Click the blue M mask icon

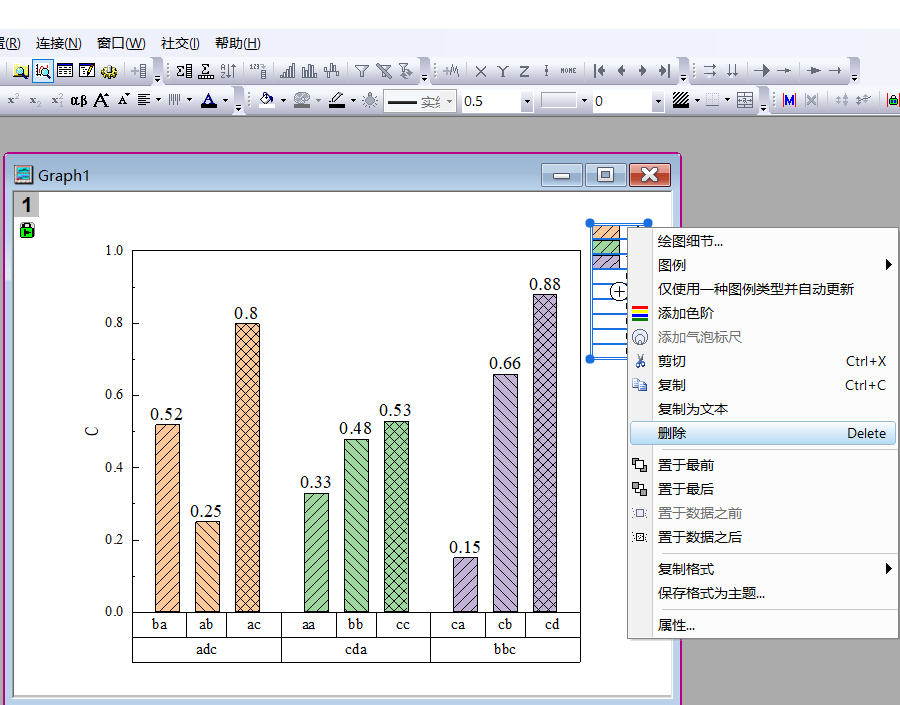[789, 100]
